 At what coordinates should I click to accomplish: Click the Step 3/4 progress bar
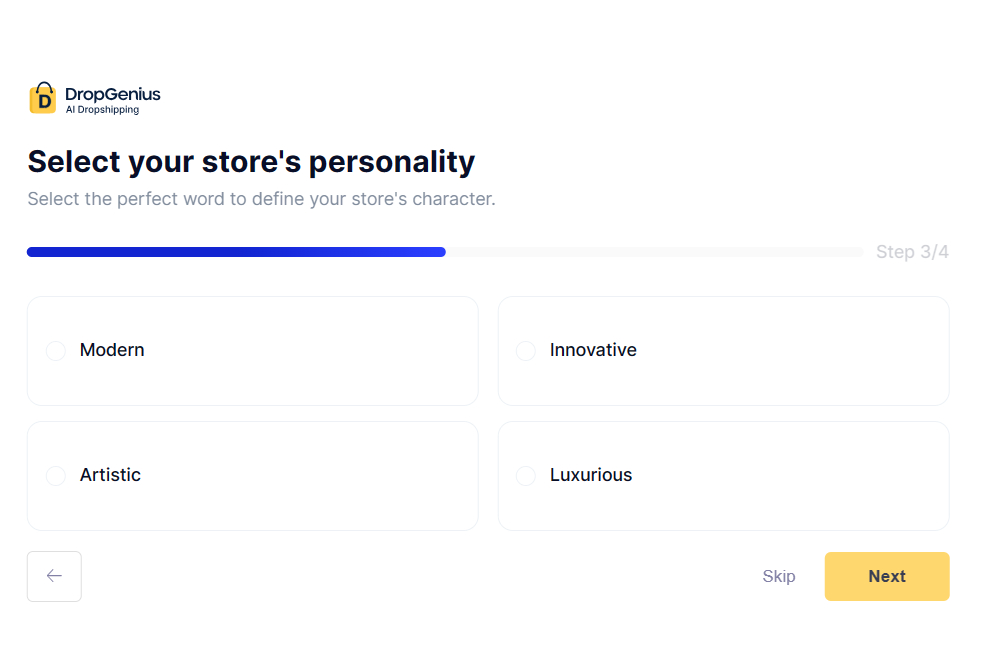pyautogui.click(x=445, y=251)
